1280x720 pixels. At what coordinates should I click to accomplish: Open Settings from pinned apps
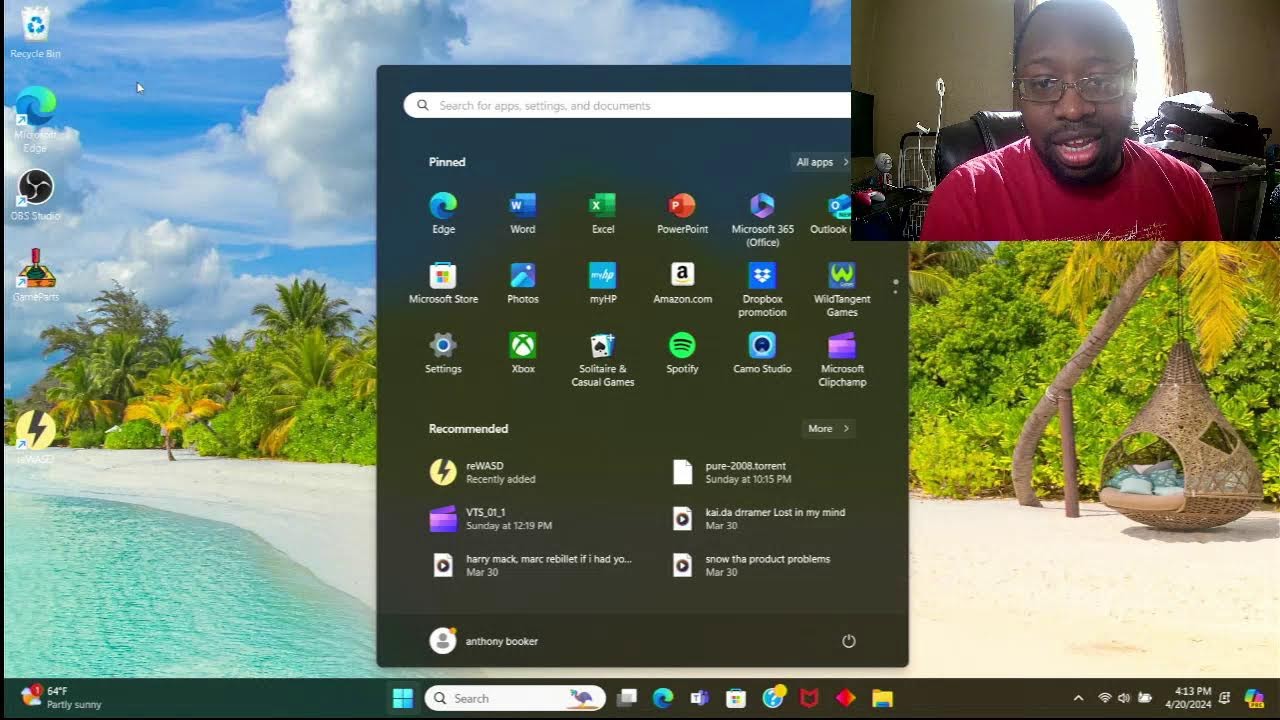tap(443, 354)
